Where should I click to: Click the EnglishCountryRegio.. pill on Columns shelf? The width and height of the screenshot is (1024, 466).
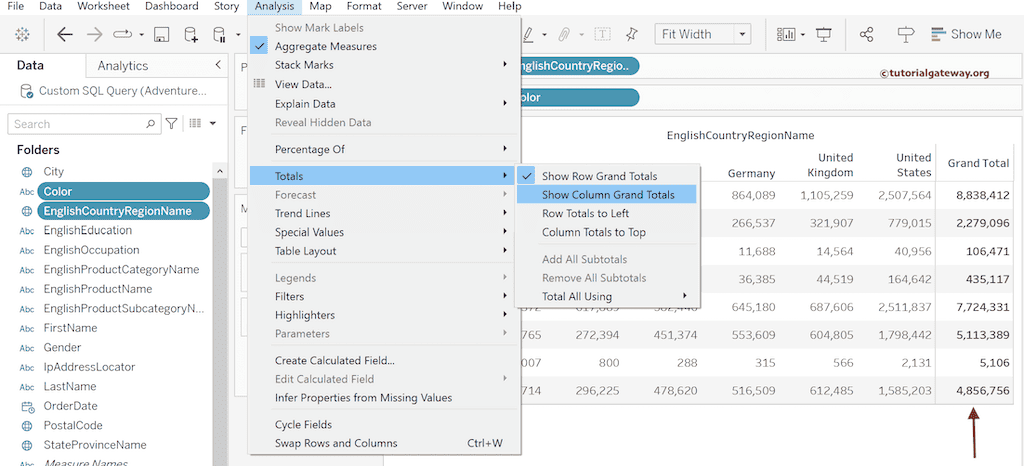tap(580, 66)
